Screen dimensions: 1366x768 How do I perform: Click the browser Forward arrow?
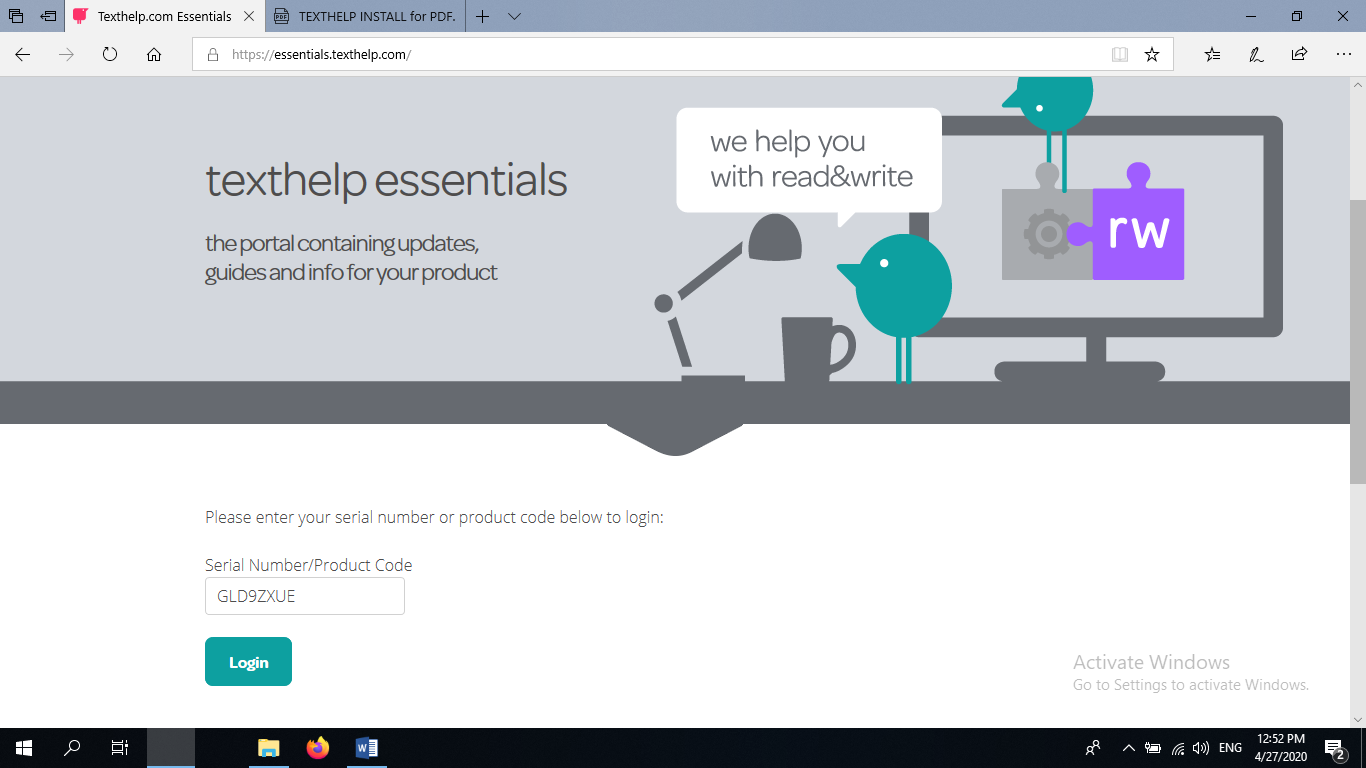[67, 55]
